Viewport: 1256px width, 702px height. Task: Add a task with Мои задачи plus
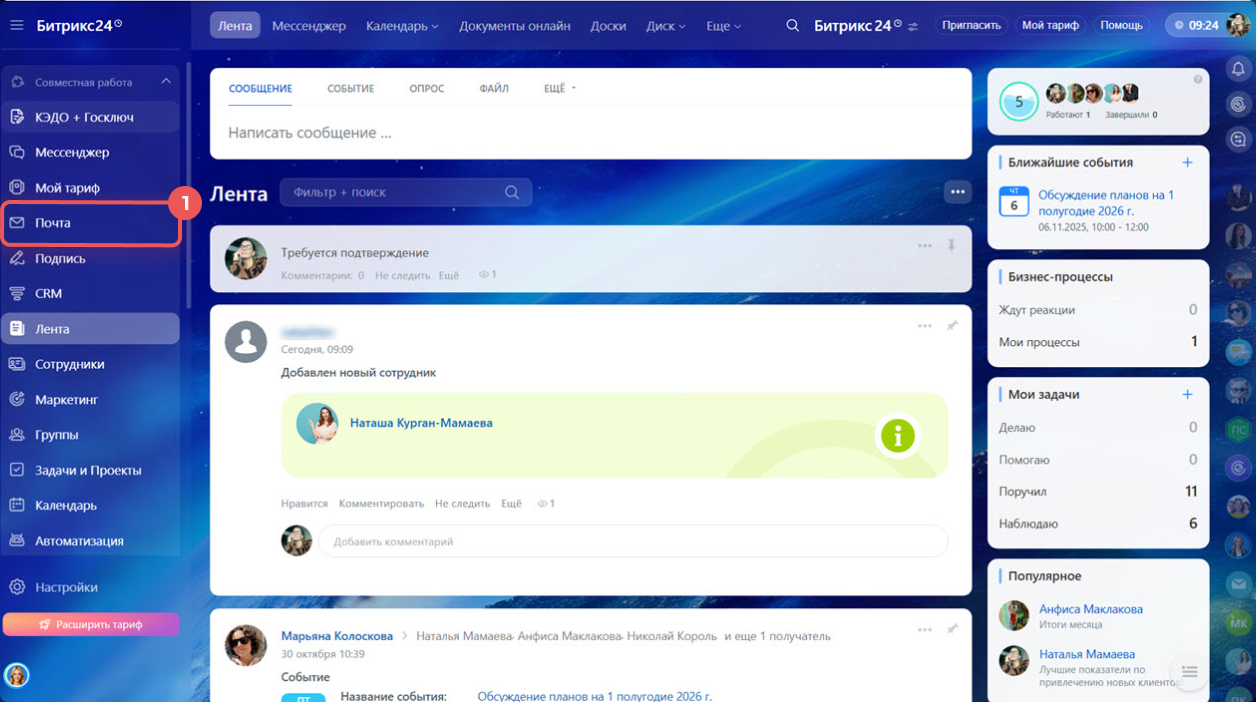1187,394
